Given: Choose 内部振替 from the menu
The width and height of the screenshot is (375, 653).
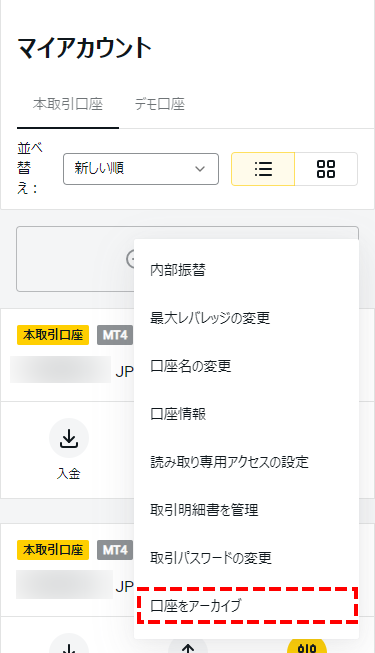Looking at the screenshot, I should (x=246, y=270).
